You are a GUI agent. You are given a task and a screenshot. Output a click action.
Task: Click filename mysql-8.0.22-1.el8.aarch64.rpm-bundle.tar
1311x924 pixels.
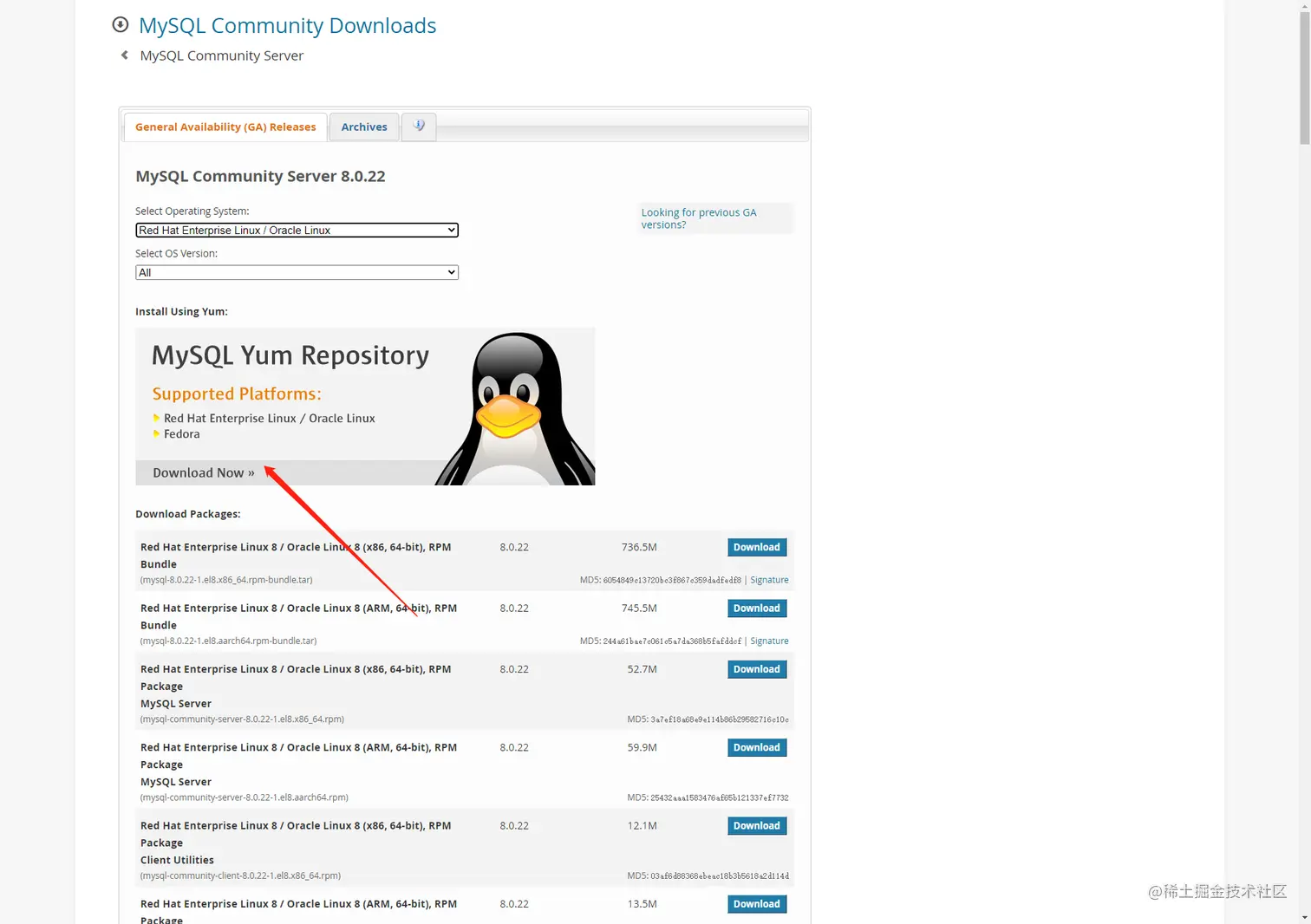[x=228, y=641]
